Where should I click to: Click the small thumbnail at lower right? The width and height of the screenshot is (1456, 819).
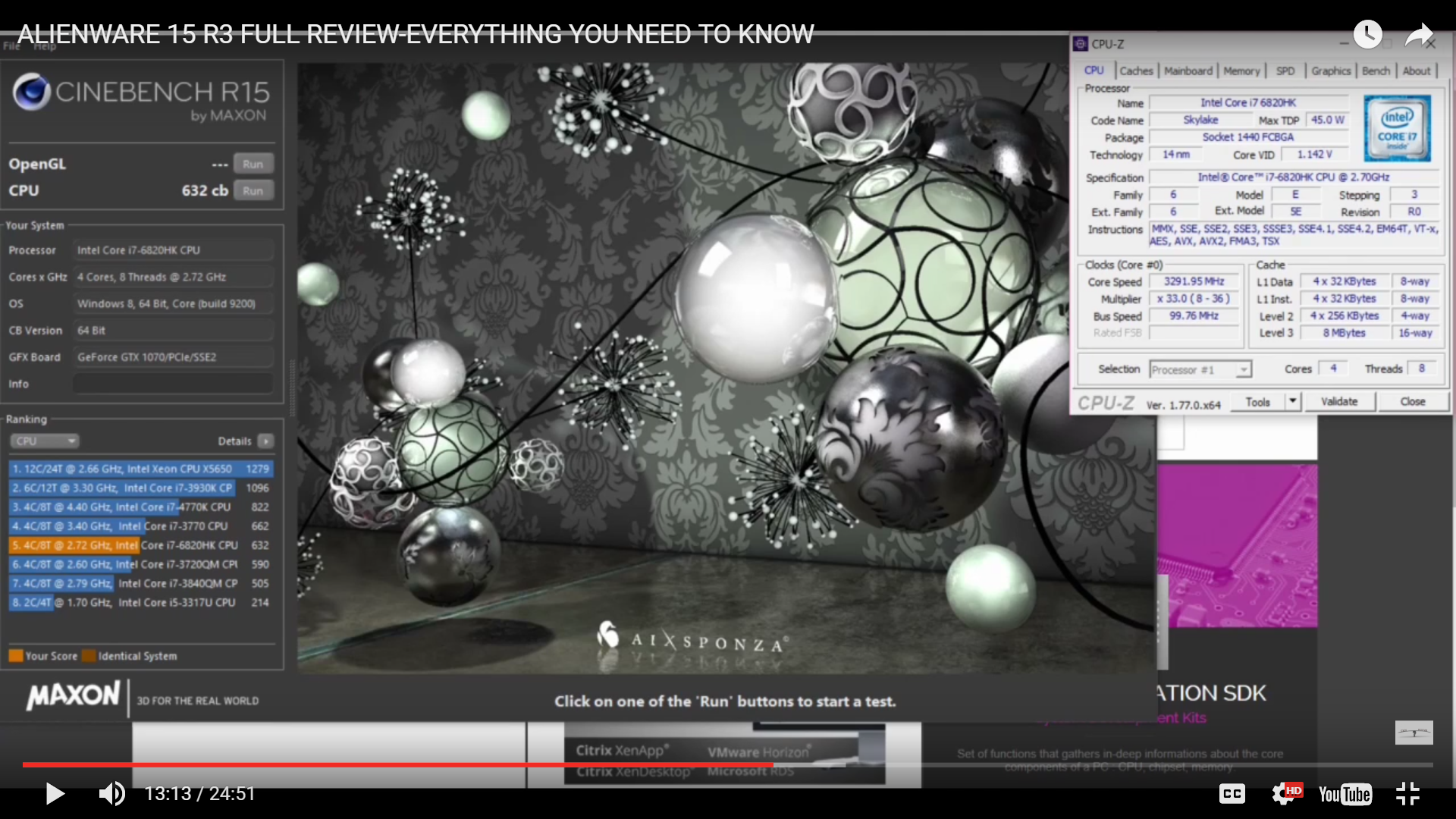tap(1414, 733)
